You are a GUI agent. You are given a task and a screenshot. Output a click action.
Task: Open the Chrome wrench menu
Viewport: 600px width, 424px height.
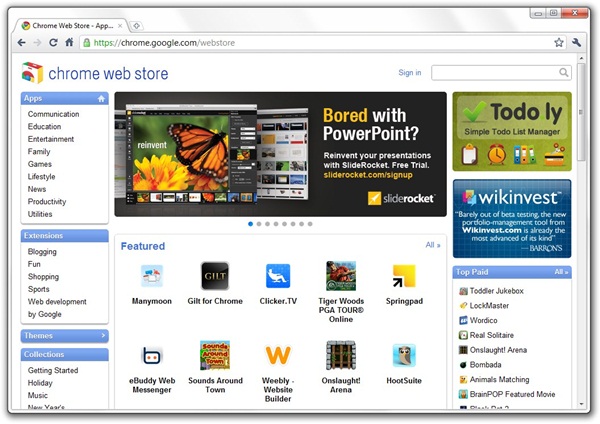(x=576, y=42)
